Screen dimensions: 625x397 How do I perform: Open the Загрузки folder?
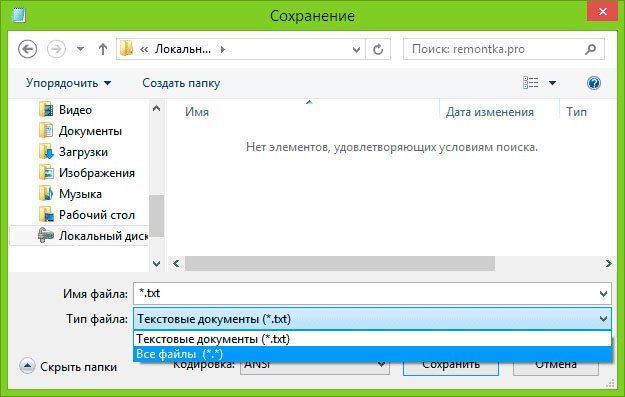[83, 152]
